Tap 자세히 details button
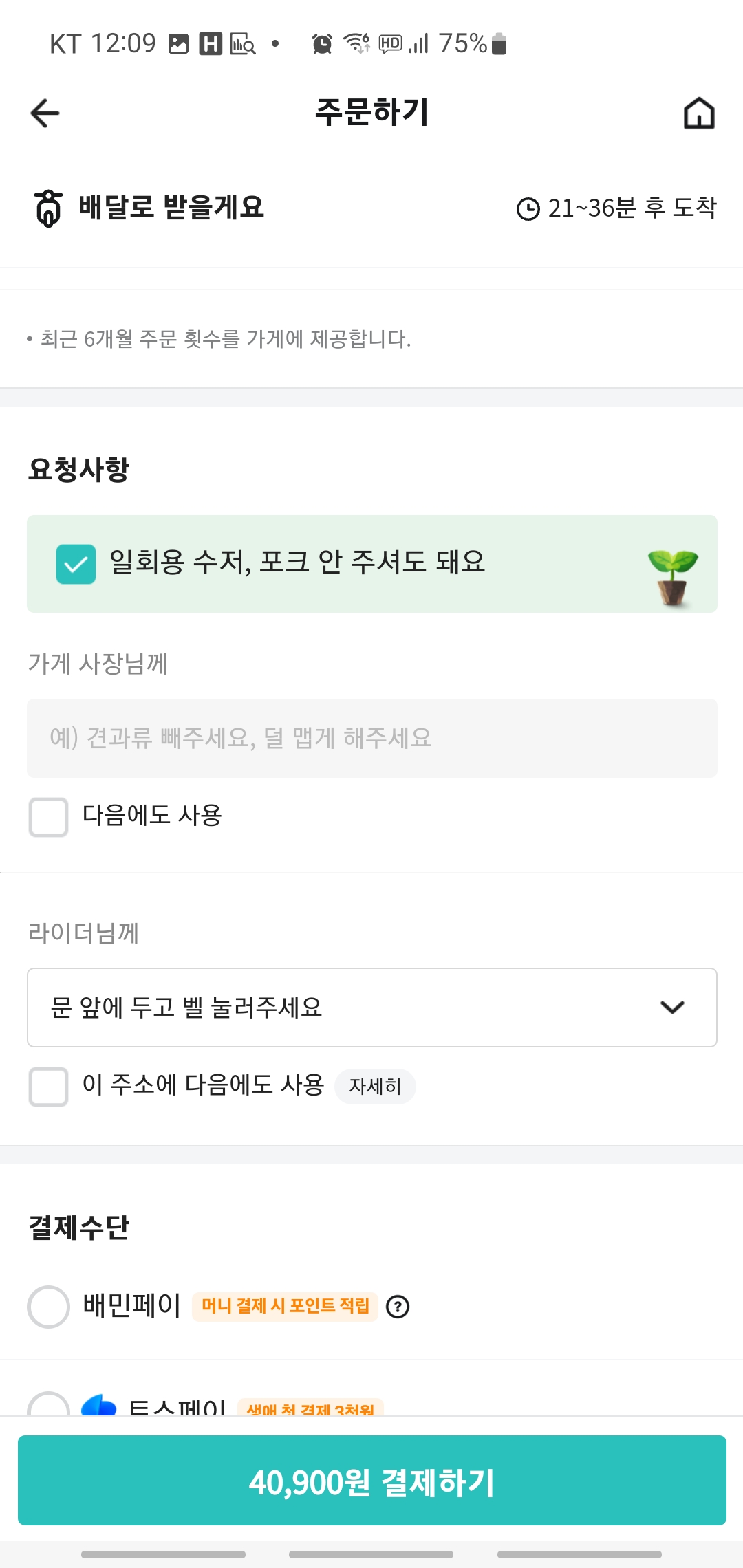Viewport: 743px width, 1568px height. (375, 1087)
